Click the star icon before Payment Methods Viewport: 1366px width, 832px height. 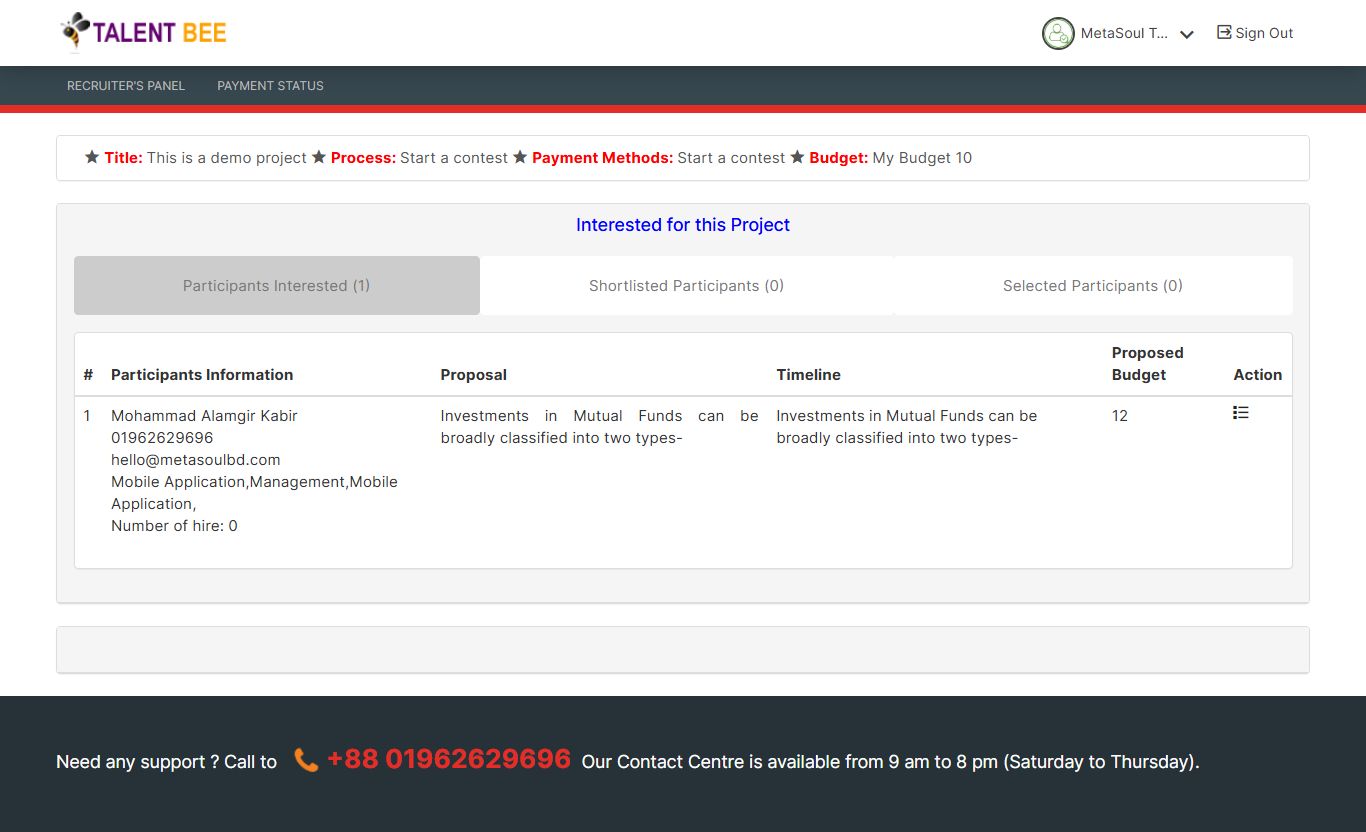point(520,158)
